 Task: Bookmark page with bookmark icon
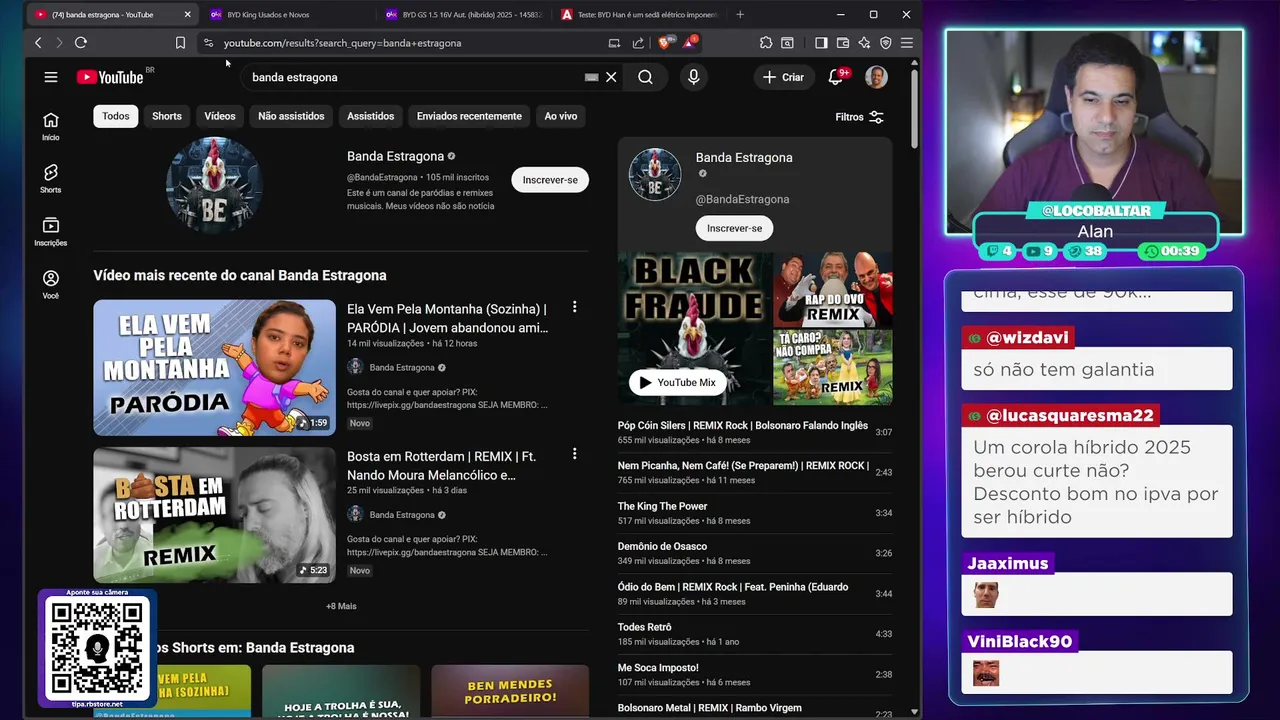click(x=180, y=43)
